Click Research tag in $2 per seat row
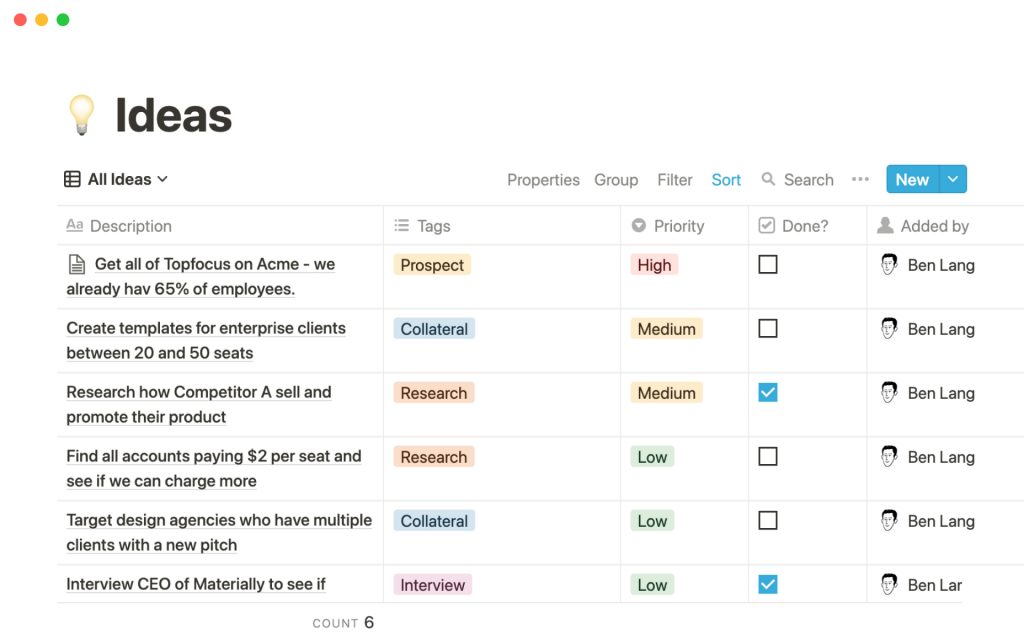Image resolution: width=1024 pixels, height=640 pixels. point(434,456)
